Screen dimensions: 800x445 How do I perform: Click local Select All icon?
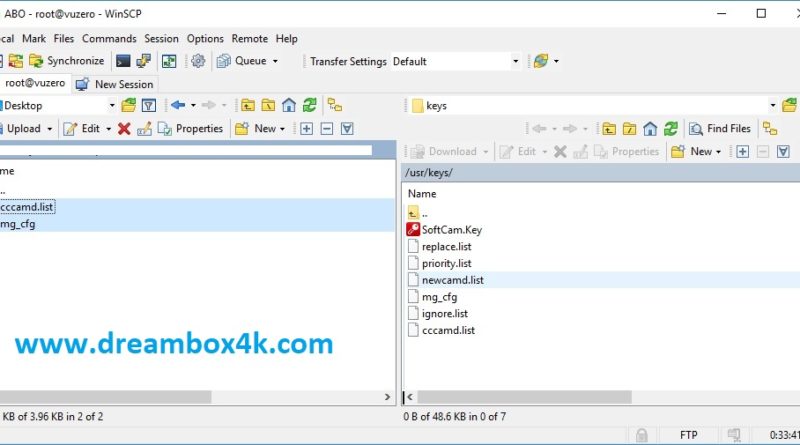point(347,129)
